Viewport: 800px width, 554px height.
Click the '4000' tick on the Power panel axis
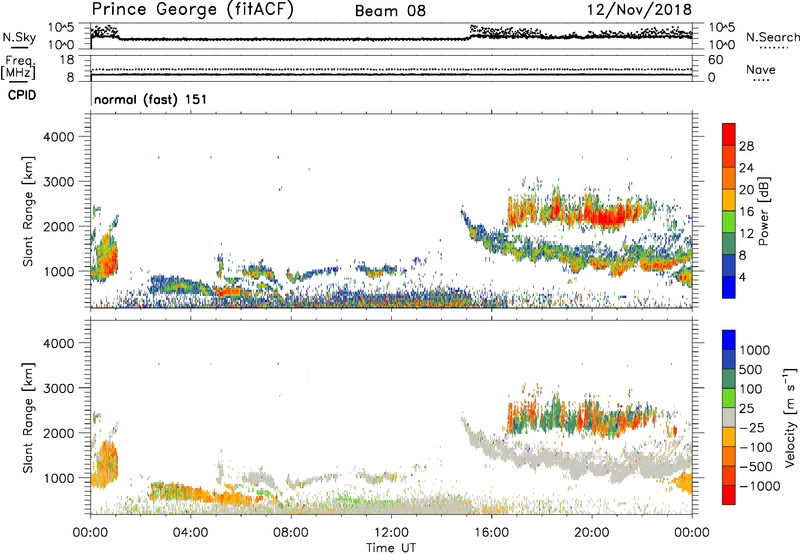[x=58, y=137]
